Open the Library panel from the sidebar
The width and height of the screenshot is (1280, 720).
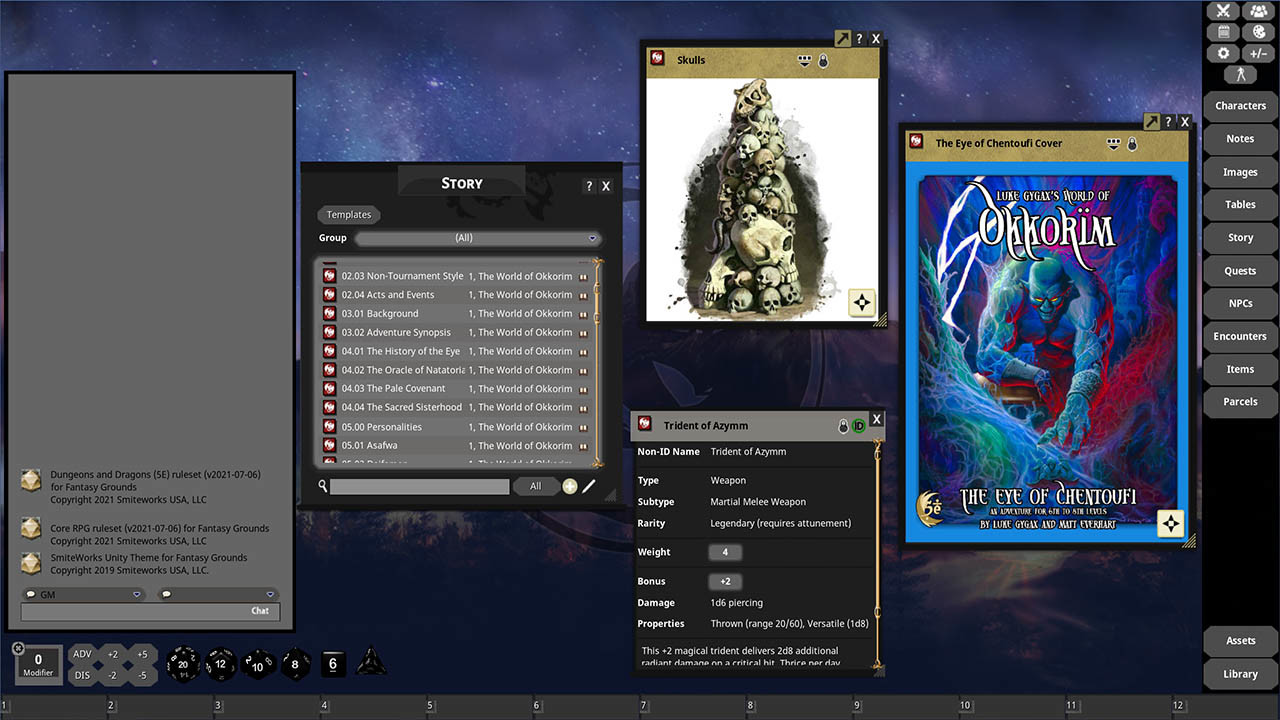click(x=1240, y=674)
